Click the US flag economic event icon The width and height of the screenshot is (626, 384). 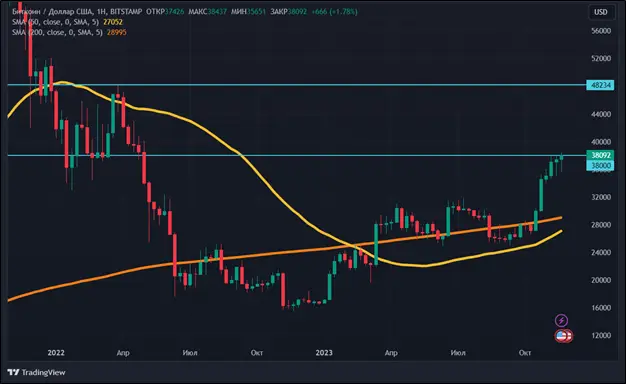[x=561, y=336]
